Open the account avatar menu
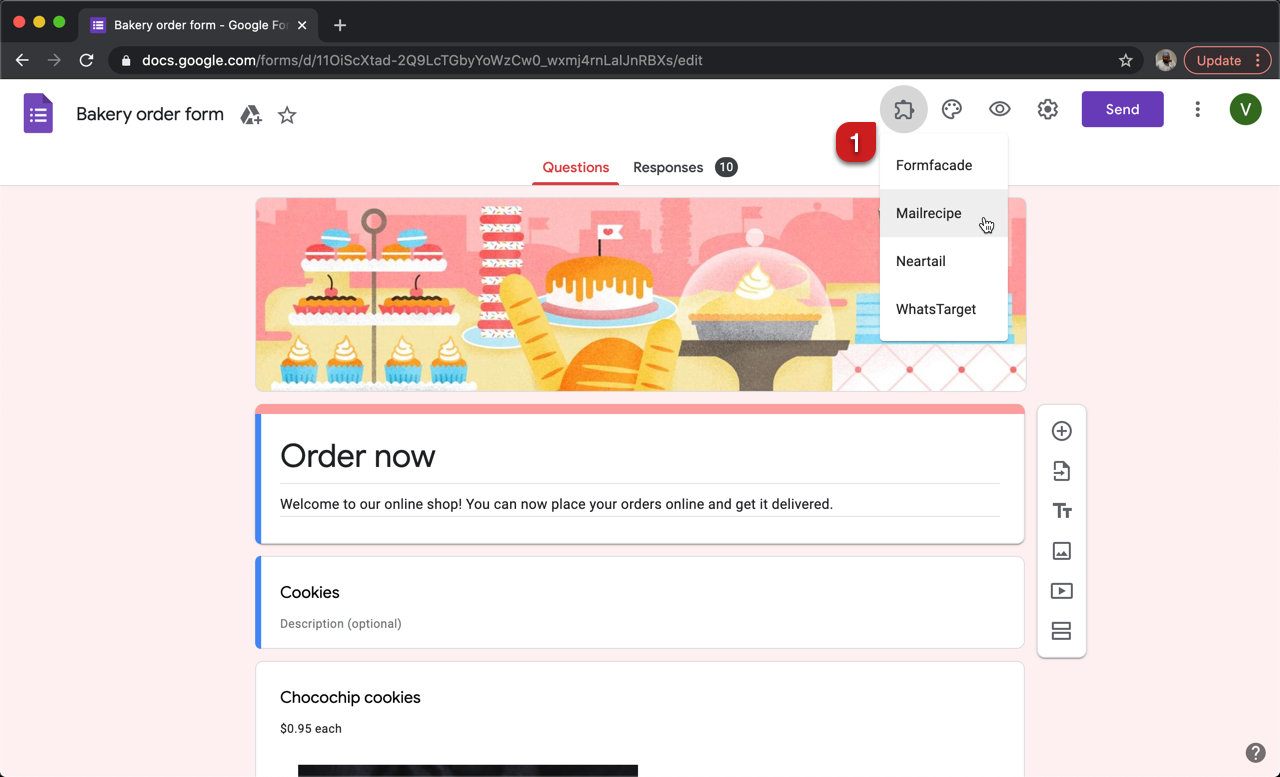 1245,109
